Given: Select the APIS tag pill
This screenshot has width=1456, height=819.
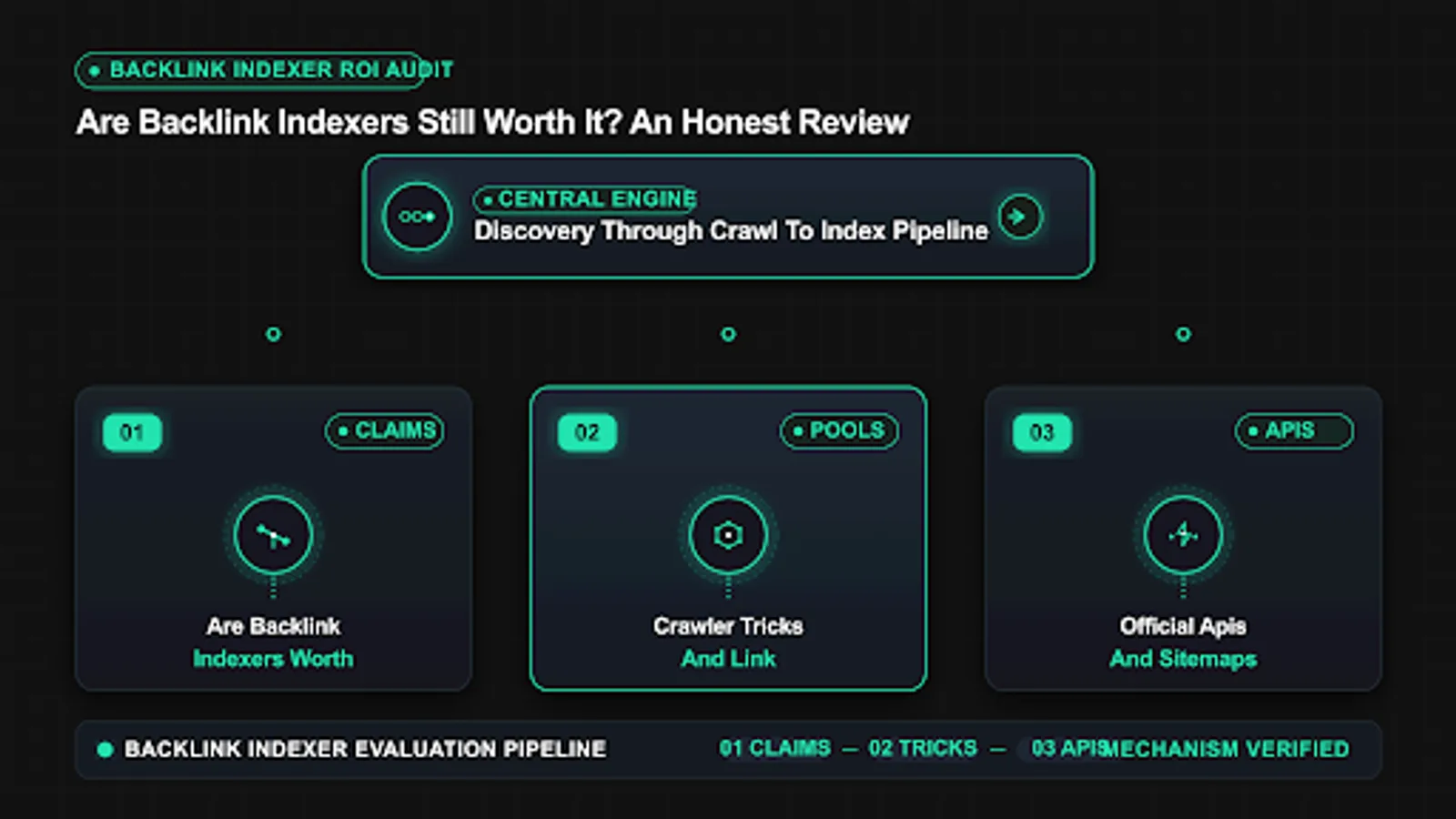Looking at the screenshot, I should pos(1294,430).
